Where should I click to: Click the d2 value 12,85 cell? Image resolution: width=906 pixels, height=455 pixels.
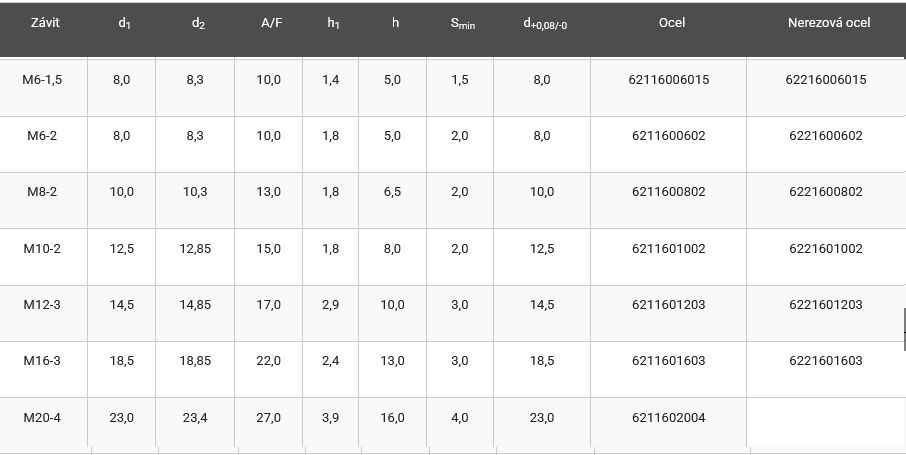click(x=195, y=249)
